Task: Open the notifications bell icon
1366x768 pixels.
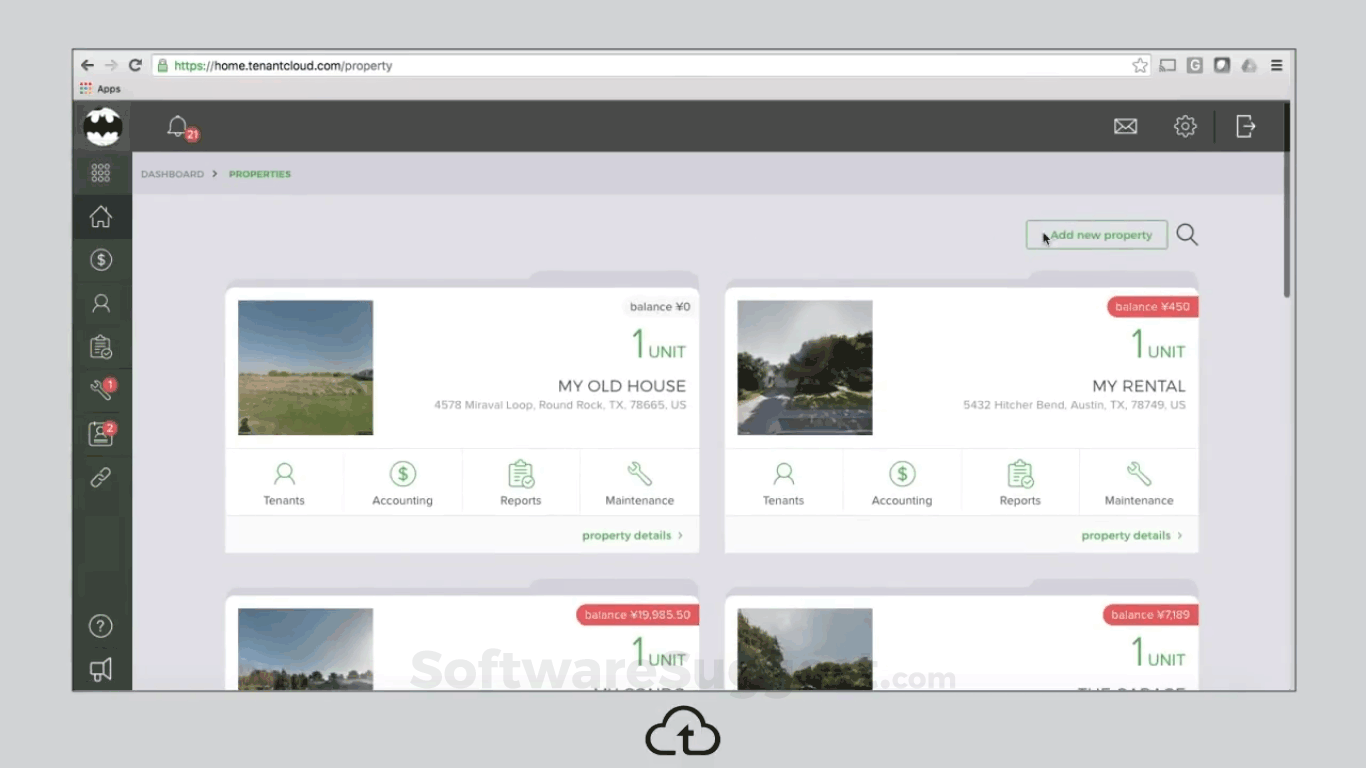Action: point(178,126)
